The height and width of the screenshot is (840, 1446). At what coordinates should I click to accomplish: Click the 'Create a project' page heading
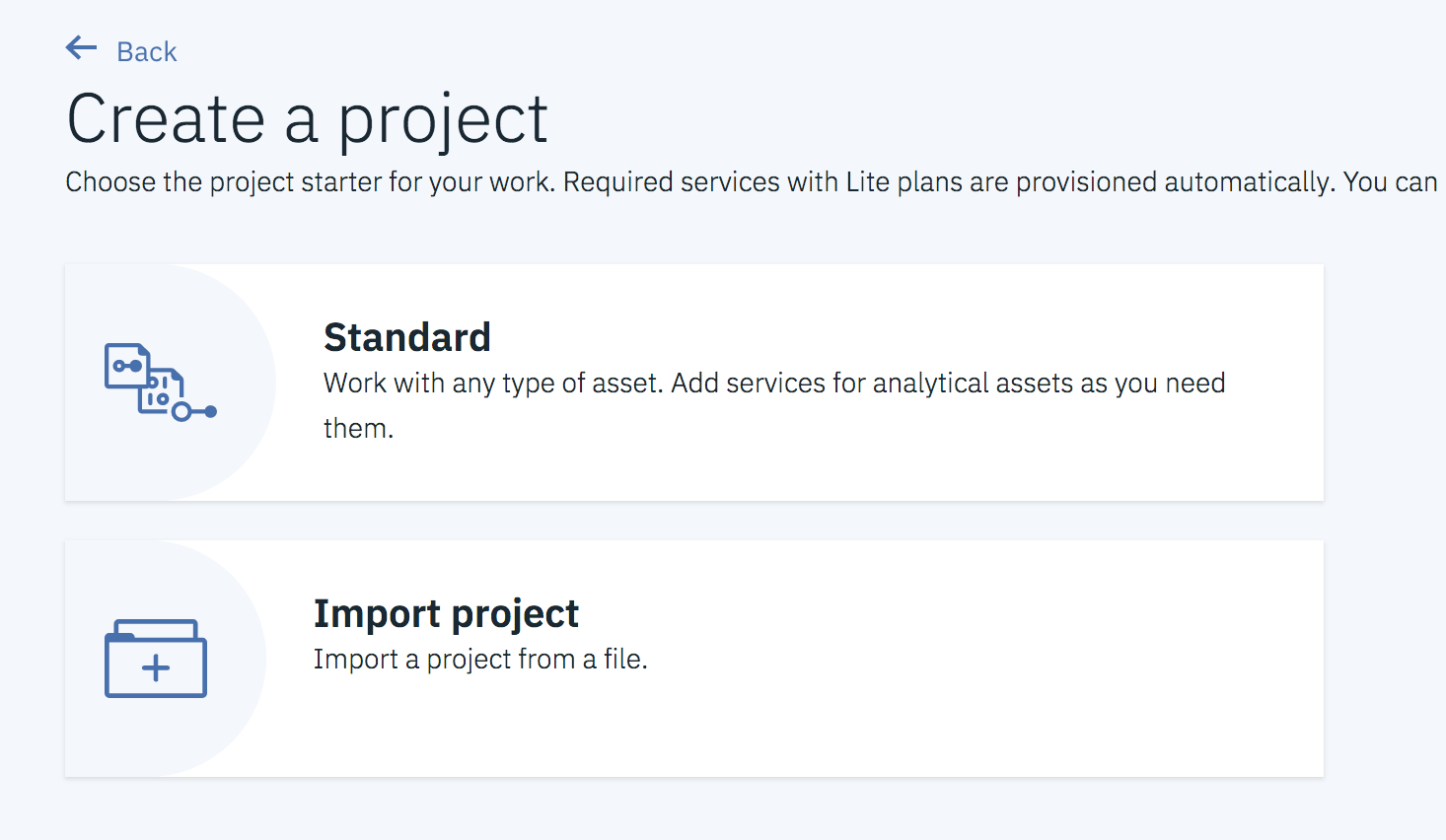307,120
